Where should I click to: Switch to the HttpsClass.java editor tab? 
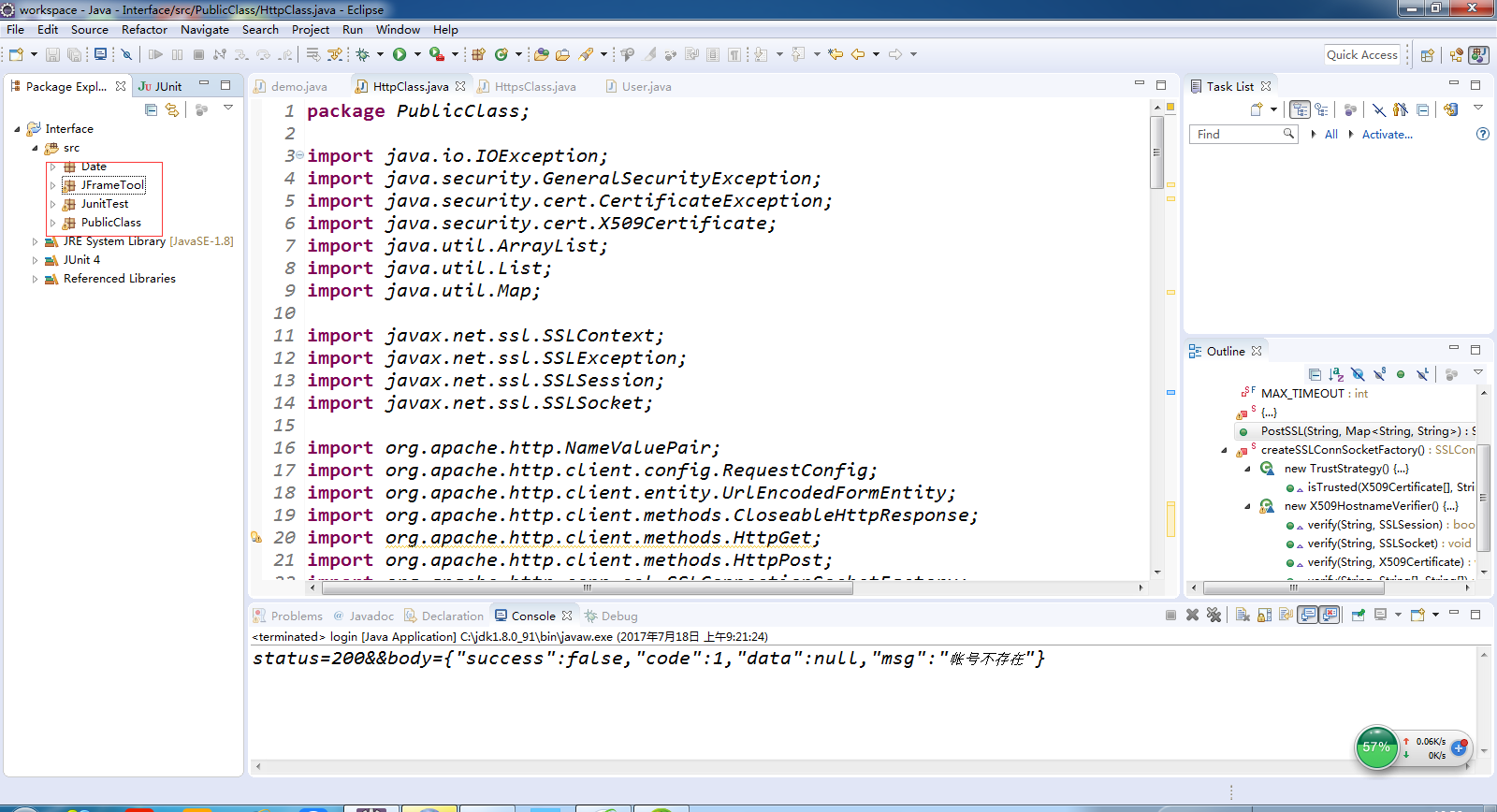pos(527,86)
